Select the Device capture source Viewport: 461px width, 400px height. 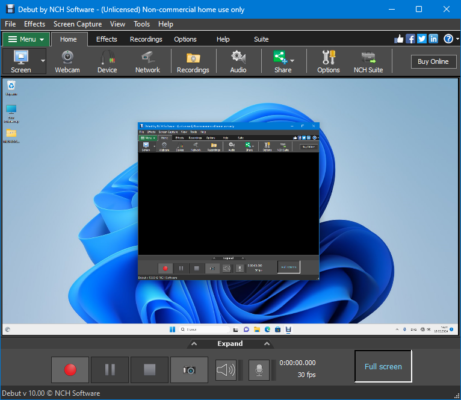click(107, 61)
